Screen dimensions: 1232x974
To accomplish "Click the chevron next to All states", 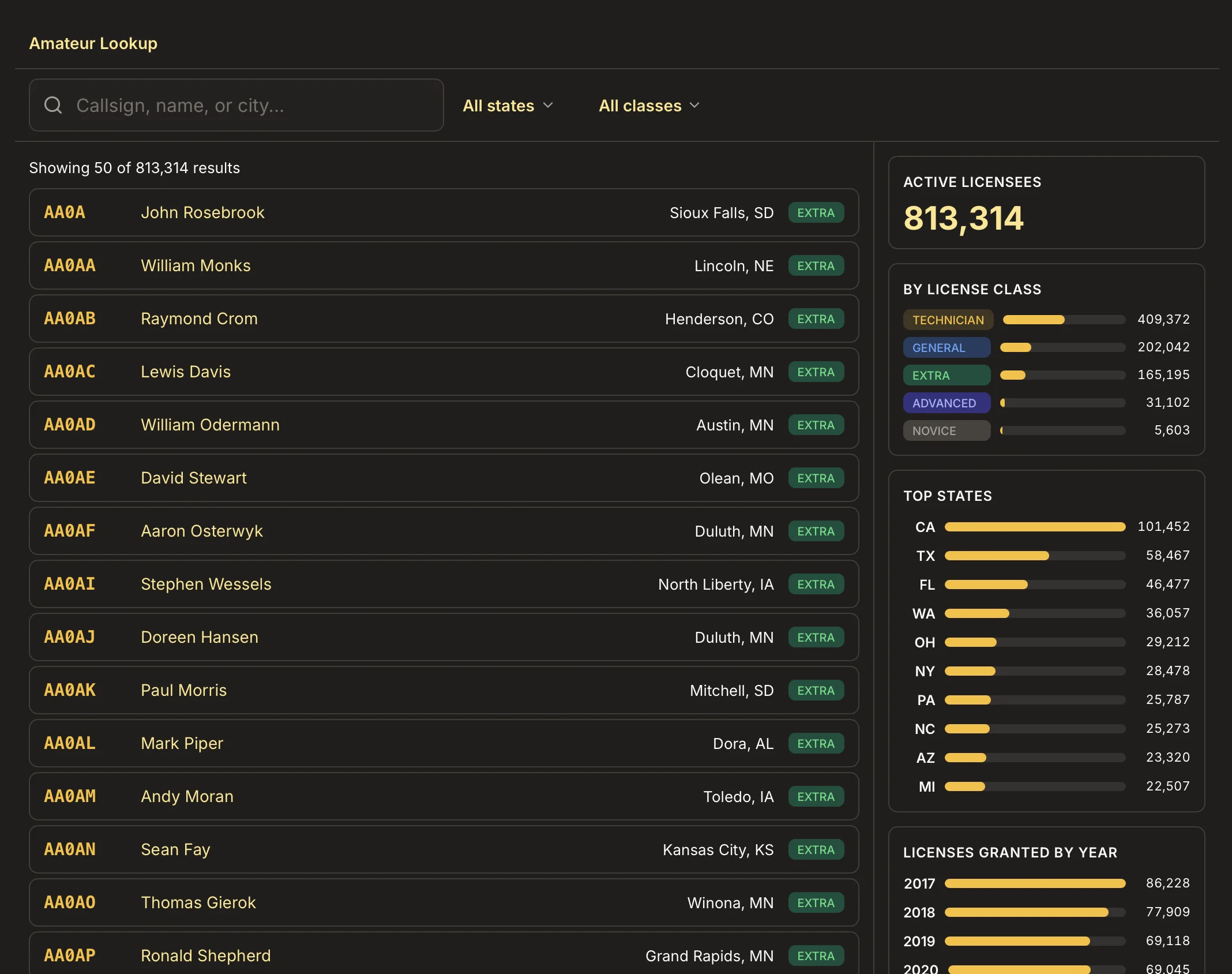I will click(x=548, y=106).
